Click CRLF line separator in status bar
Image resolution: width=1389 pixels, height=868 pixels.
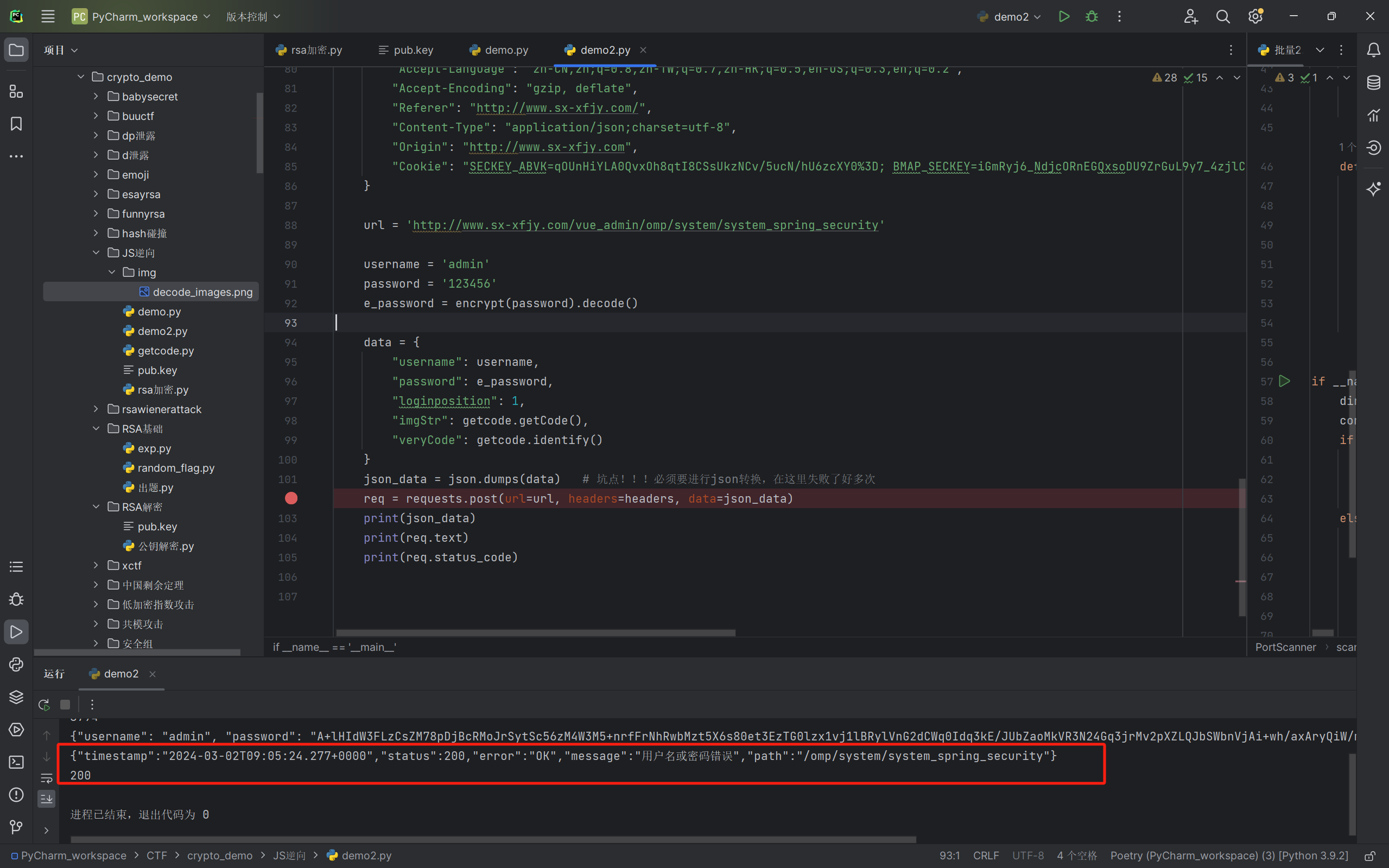point(986,856)
